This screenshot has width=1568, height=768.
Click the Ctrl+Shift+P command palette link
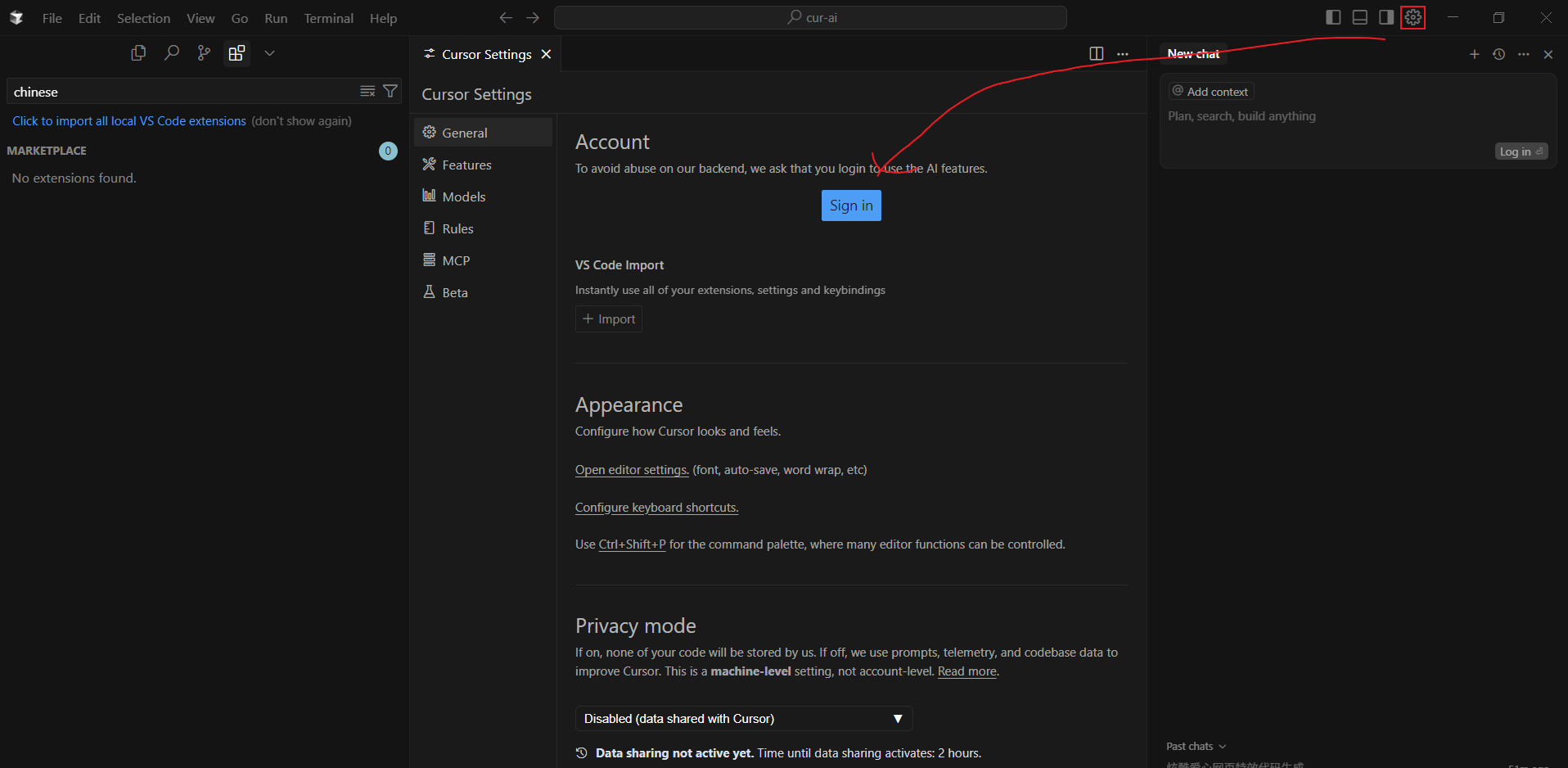[632, 544]
